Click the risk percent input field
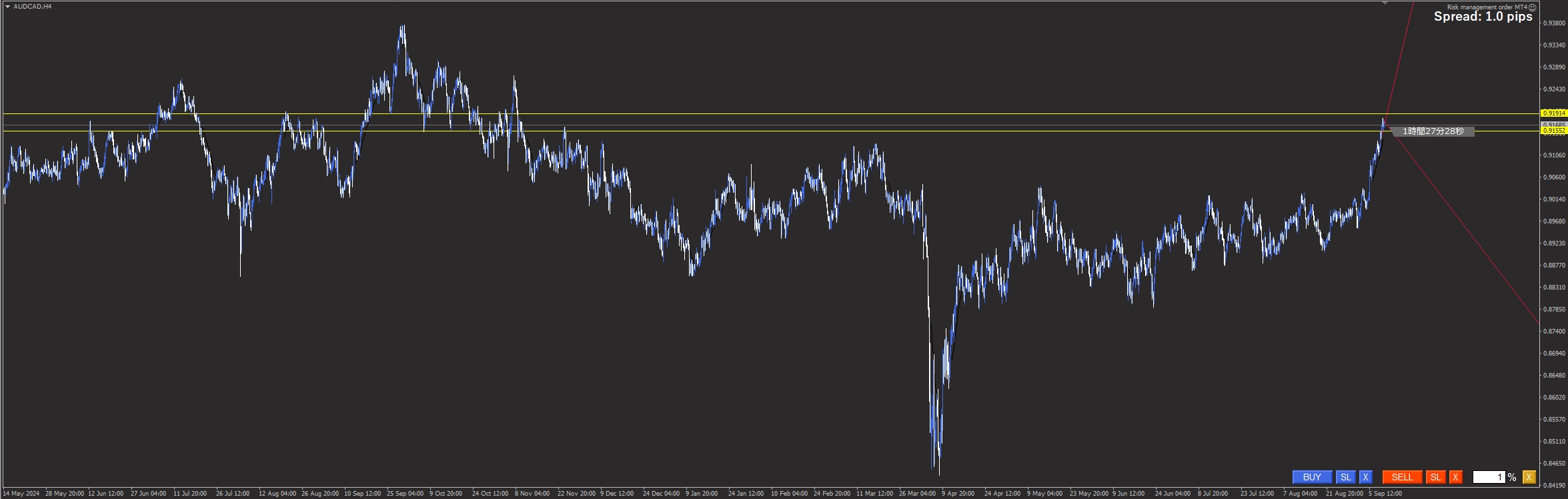The height and width of the screenshot is (499, 1568). [1488, 477]
